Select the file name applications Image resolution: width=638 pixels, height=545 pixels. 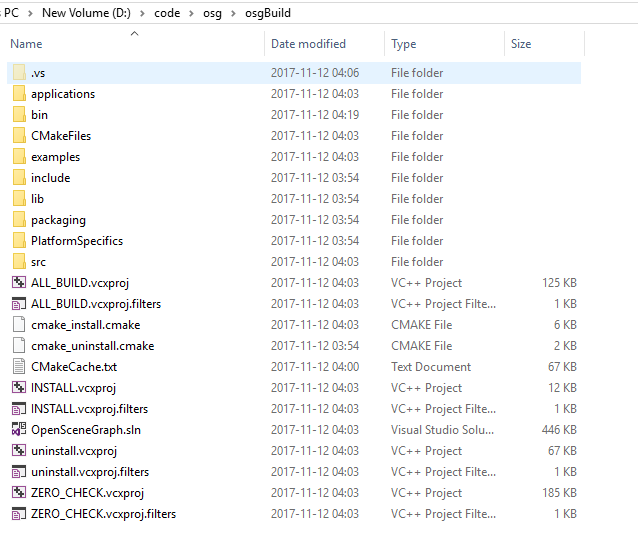[x=63, y=94]
